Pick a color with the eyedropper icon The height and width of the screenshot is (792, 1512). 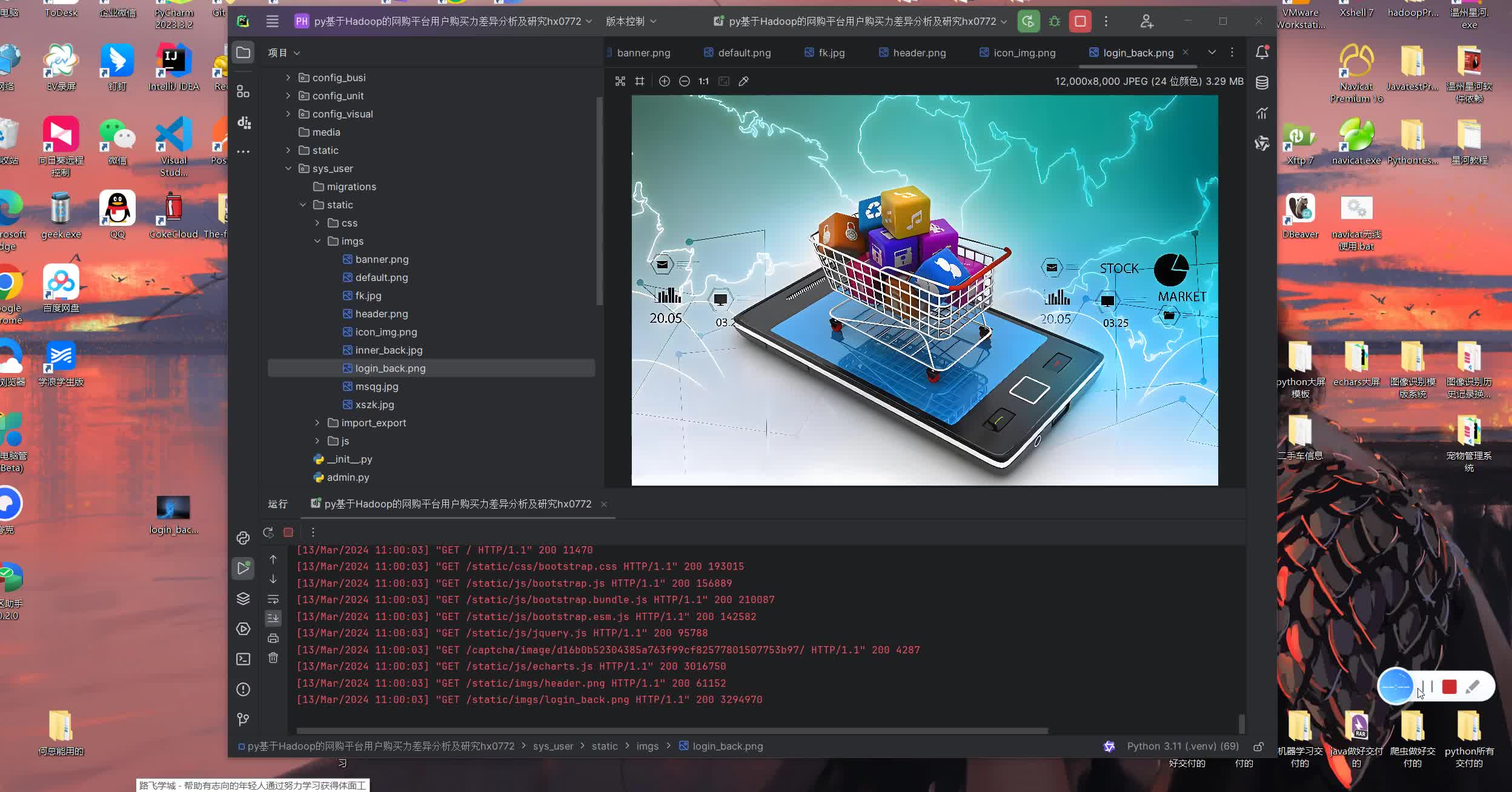pyautogui.click(x=744, y=81)
